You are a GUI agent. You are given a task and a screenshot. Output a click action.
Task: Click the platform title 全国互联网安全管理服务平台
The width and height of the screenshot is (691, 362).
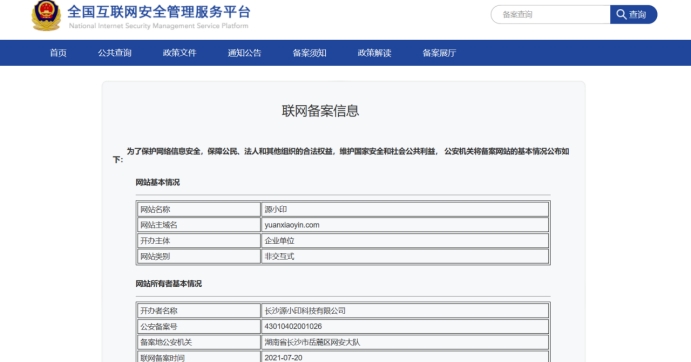click(159, 11)
